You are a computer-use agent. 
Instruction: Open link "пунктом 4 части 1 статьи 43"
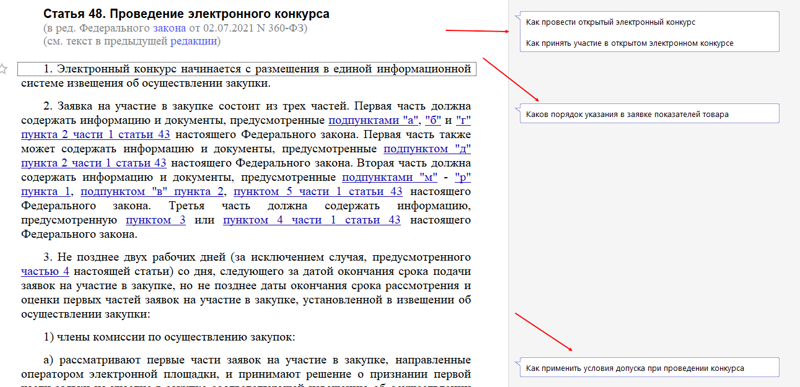[312, 221]
